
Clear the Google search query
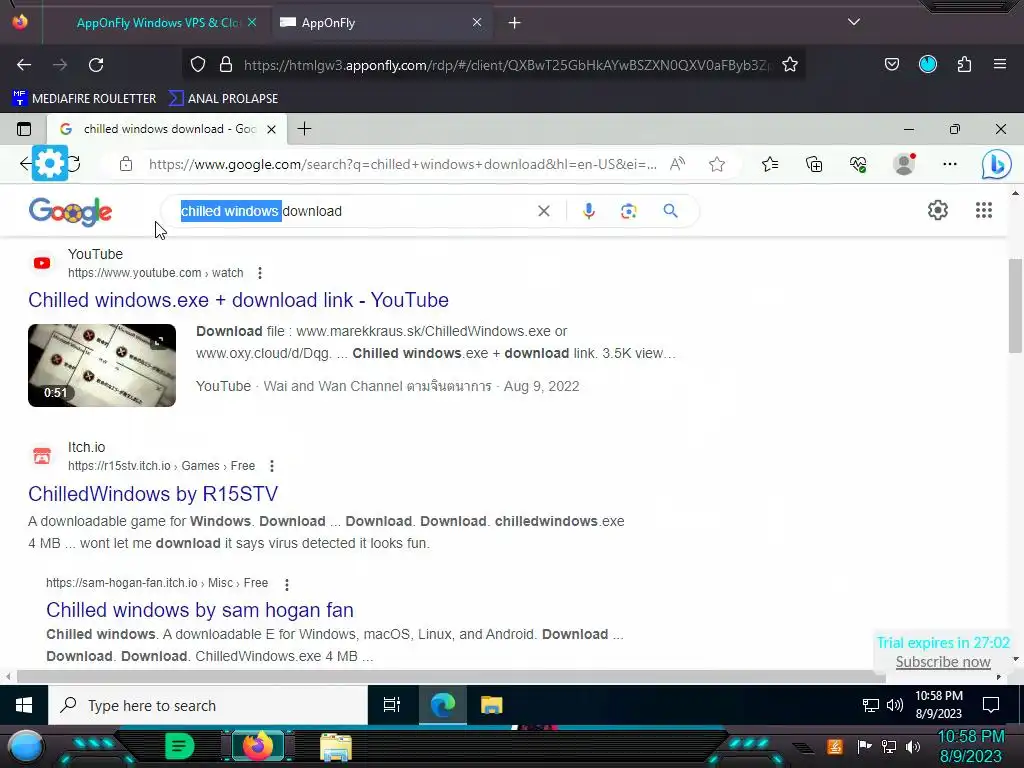[x=544, y=211]
